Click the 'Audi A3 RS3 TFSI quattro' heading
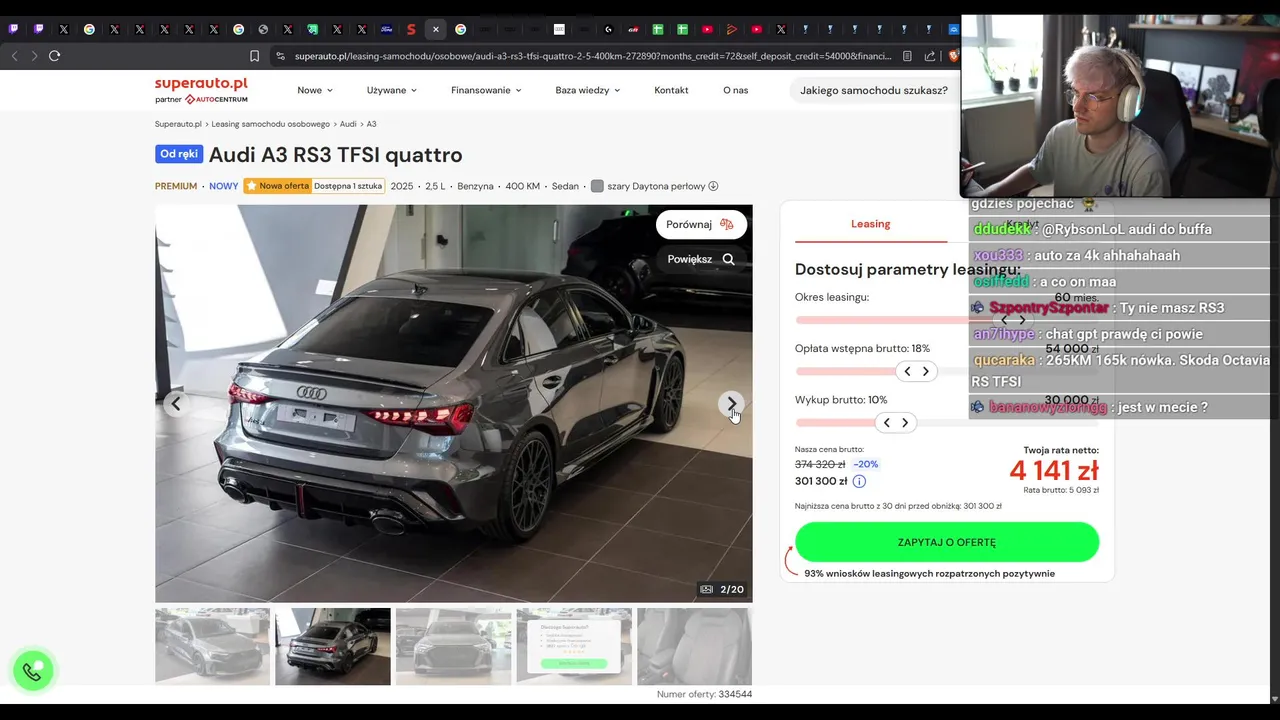Viewport: 1280px width, 720px height. tap(336, 155)
